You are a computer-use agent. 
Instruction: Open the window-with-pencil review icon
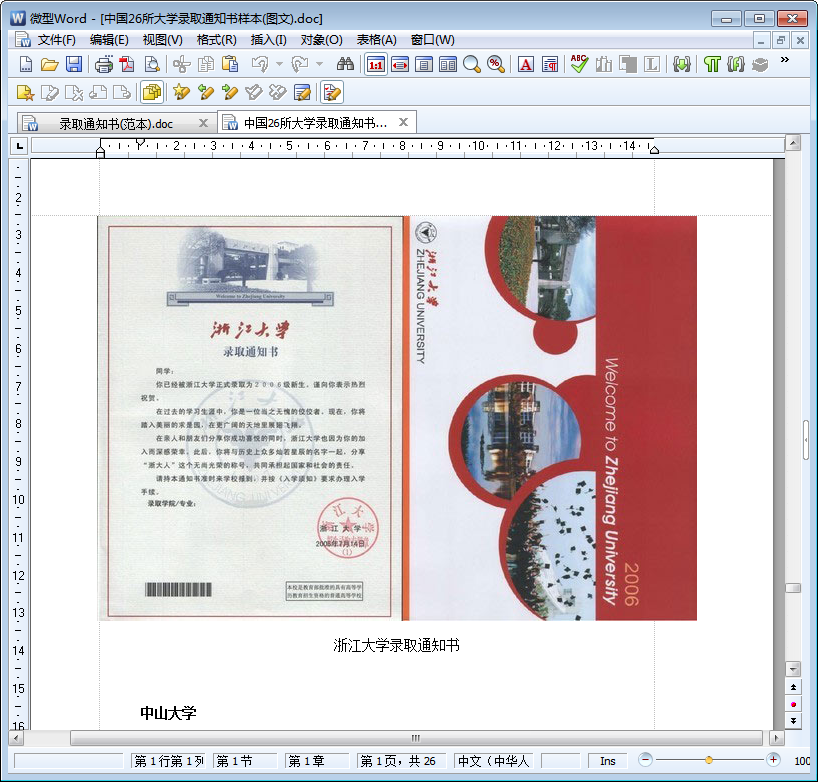[x=302, y=92]
